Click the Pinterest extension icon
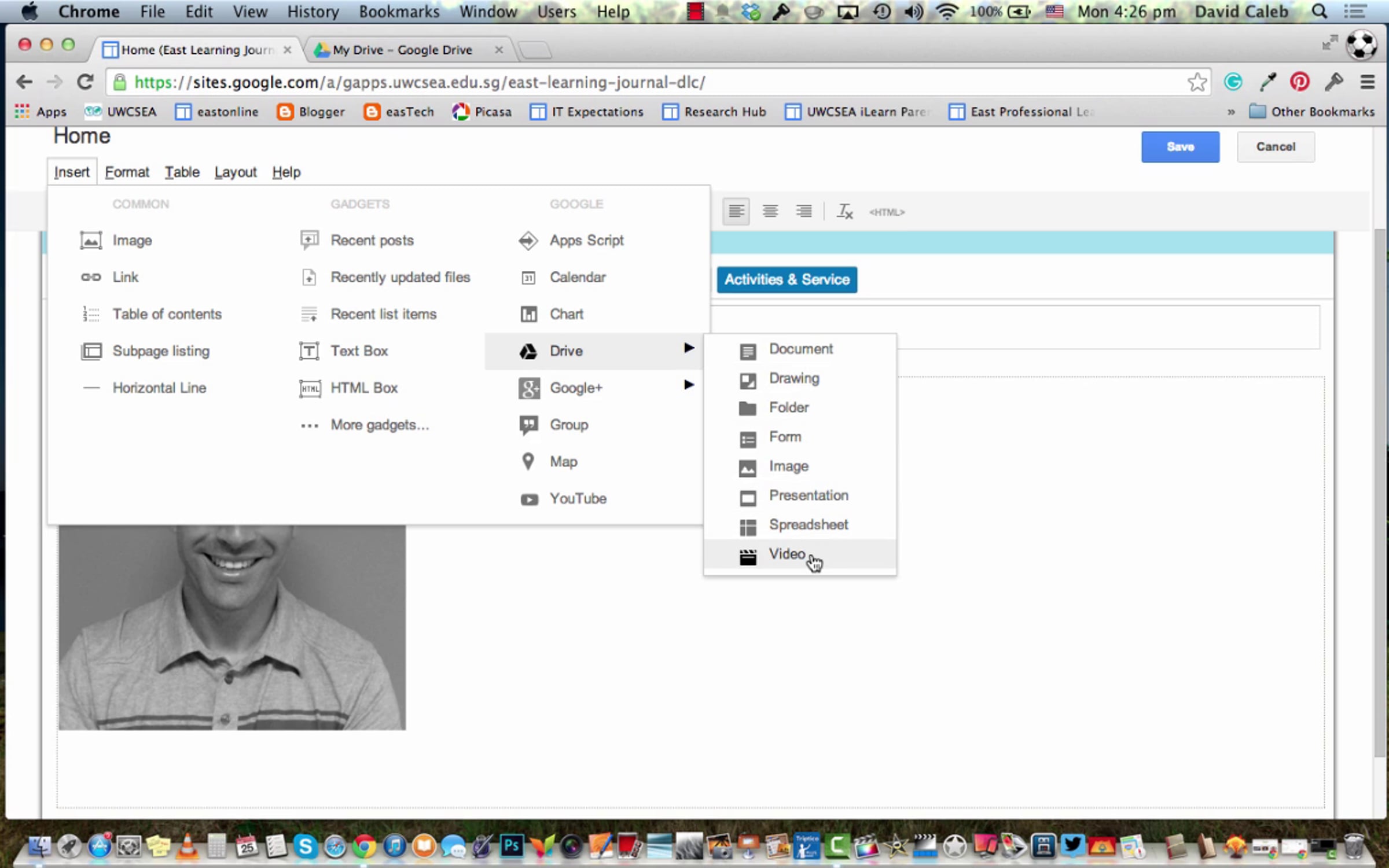The image size is (1389, 868). coord(1300,82)
